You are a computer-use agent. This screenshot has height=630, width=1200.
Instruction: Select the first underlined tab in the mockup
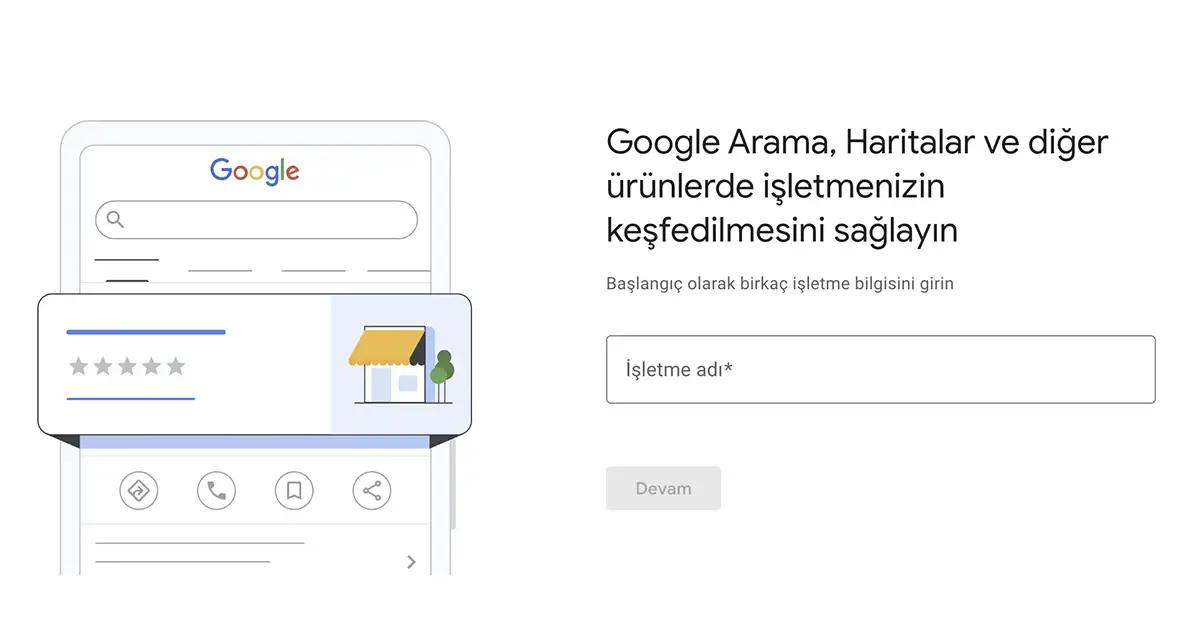(x=126, y=261)
